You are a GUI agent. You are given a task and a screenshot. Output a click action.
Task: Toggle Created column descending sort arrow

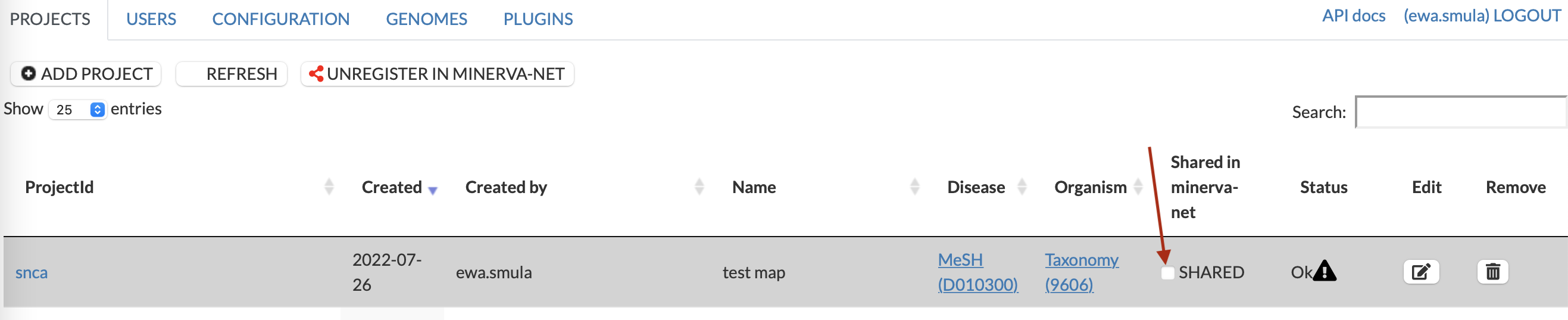point(433,190)
